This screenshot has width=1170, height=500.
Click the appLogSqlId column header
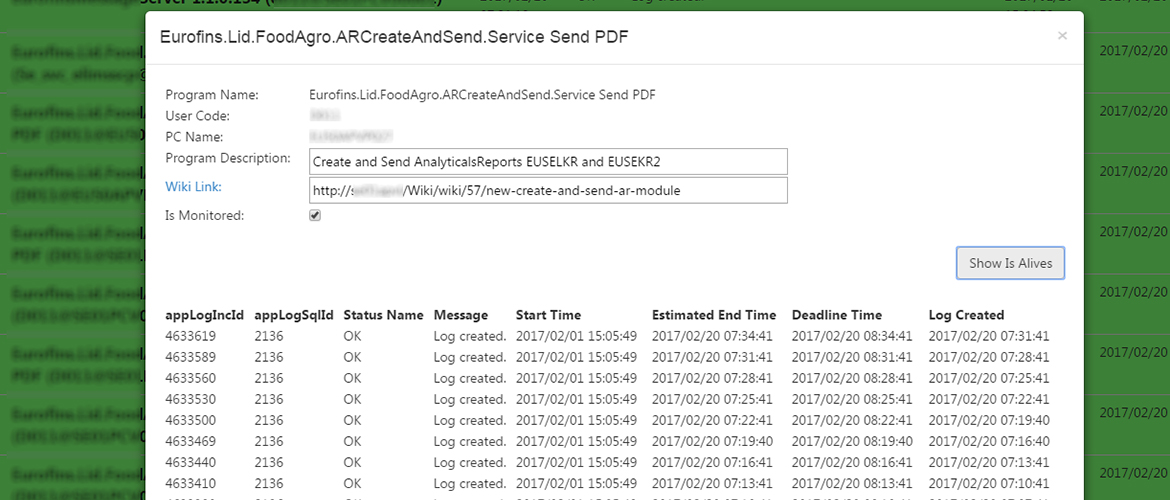pyautogui.click(x=294, y=315)
